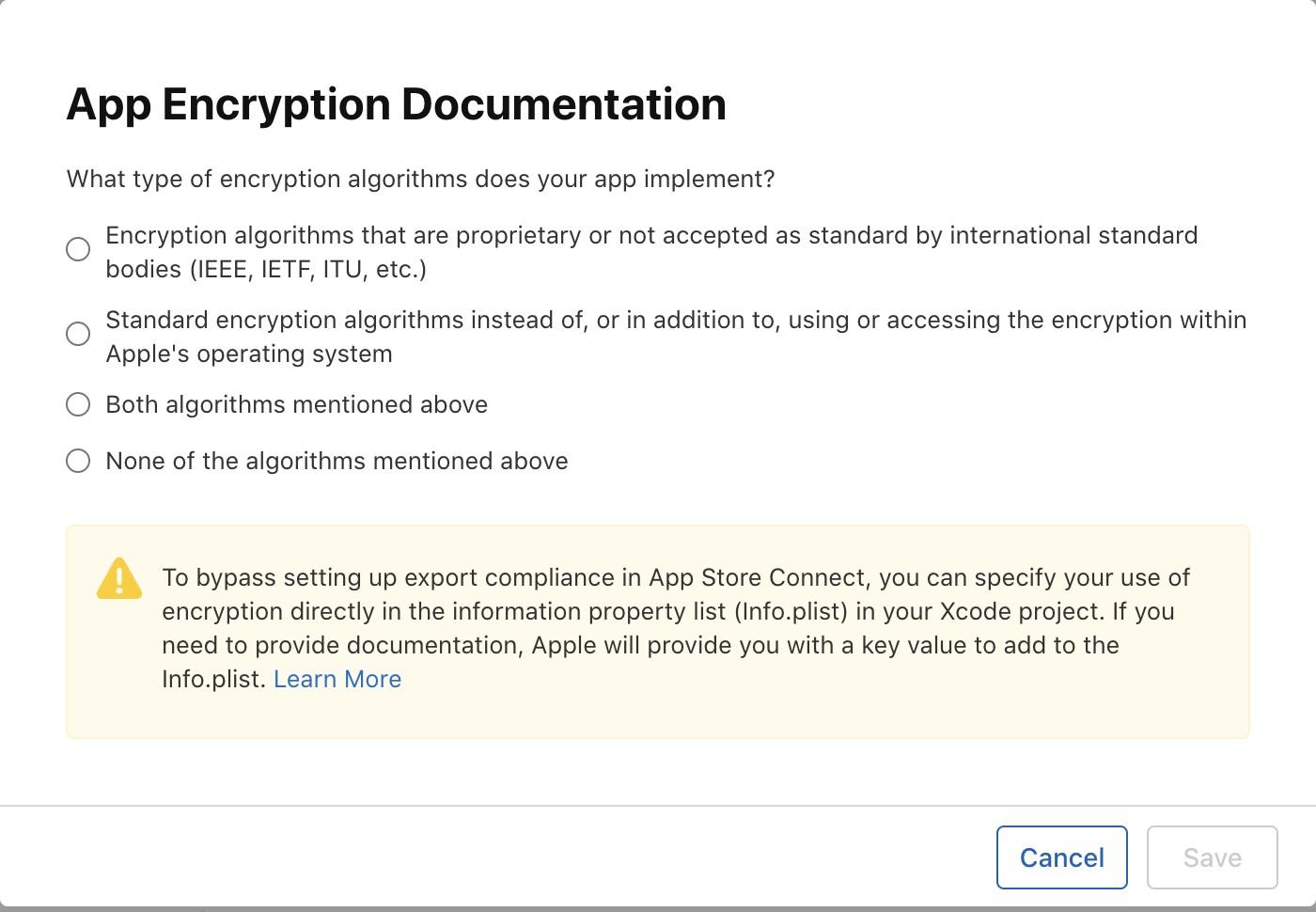Choose the standard encryption algorithms radio option
Screen dimensions: 1316x912
[x=78, y=334]
